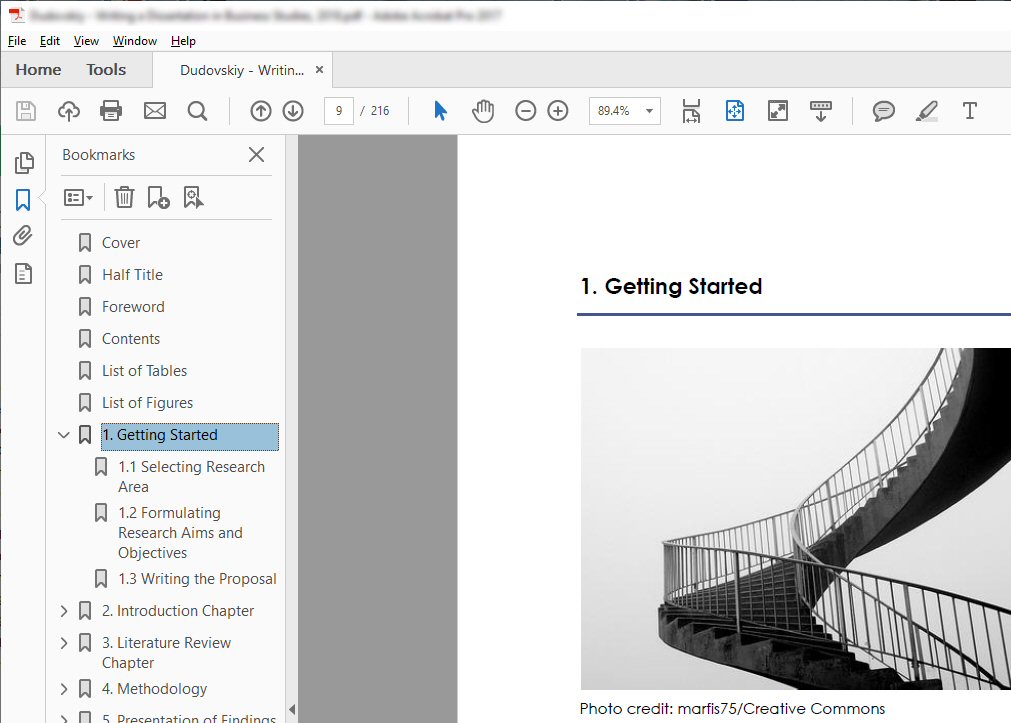1011x723 pixels.
Task: Open the View menu
Action: [85, 41]
